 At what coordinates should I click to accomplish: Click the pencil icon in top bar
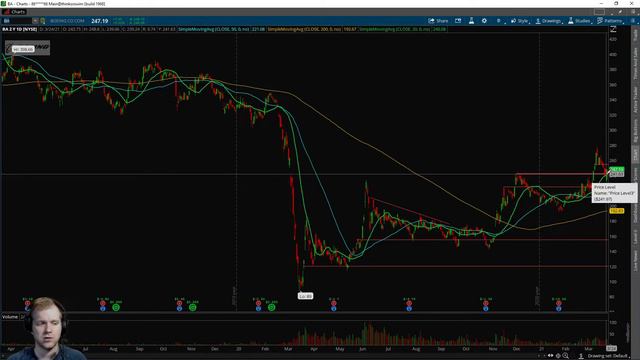tap(620, 12)
